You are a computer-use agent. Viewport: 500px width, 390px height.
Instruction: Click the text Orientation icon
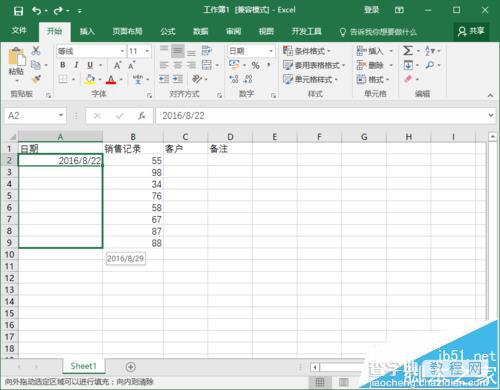click(x=197, y=79)
